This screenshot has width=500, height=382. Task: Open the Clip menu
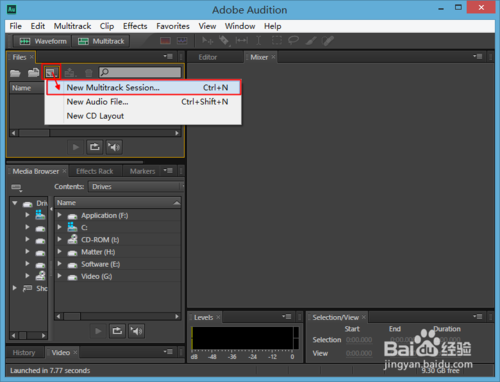click(107, 26)
